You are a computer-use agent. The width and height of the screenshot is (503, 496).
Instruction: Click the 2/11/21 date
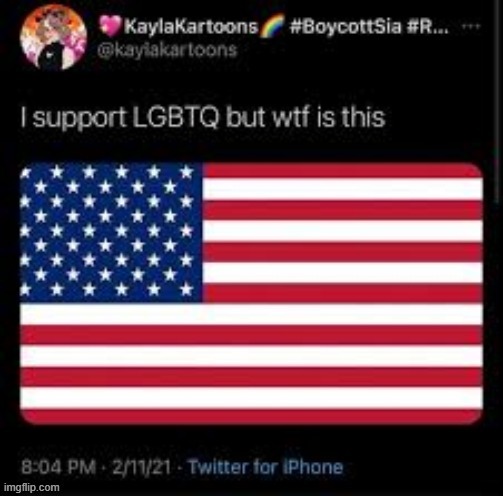(x=141, y=467)
